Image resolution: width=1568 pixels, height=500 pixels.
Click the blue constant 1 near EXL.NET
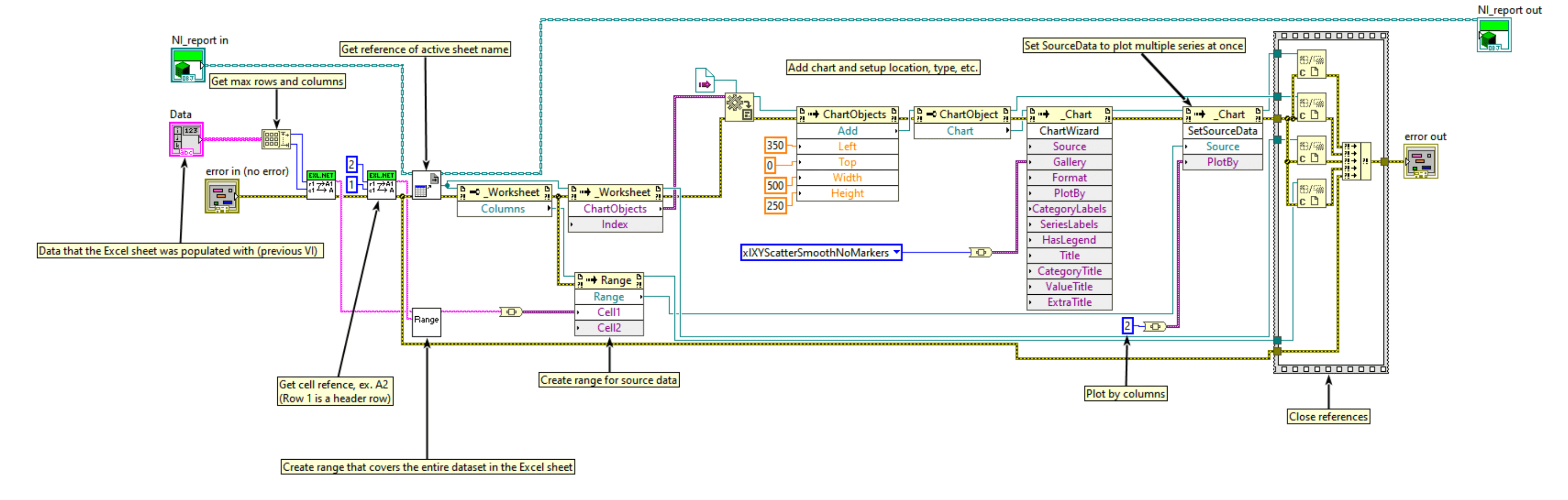(351, 185)
